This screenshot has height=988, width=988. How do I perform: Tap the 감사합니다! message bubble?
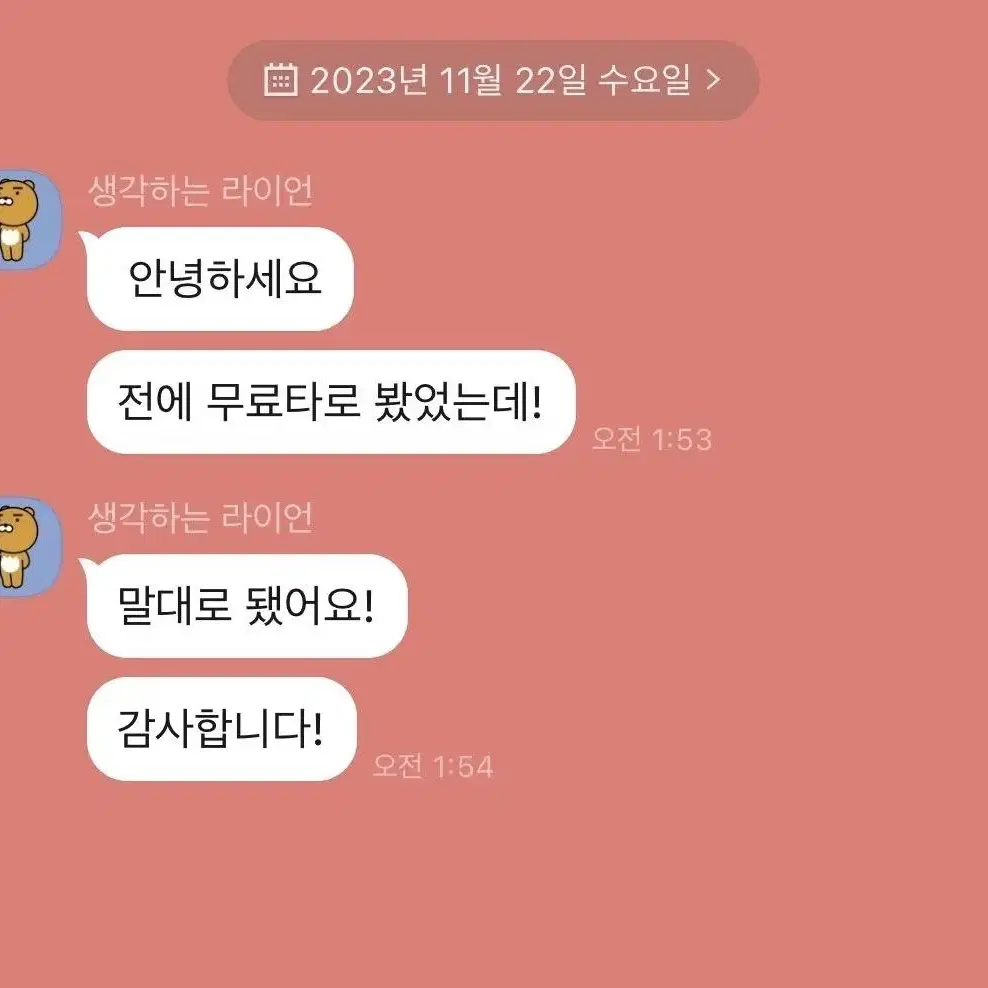(222, 729)
